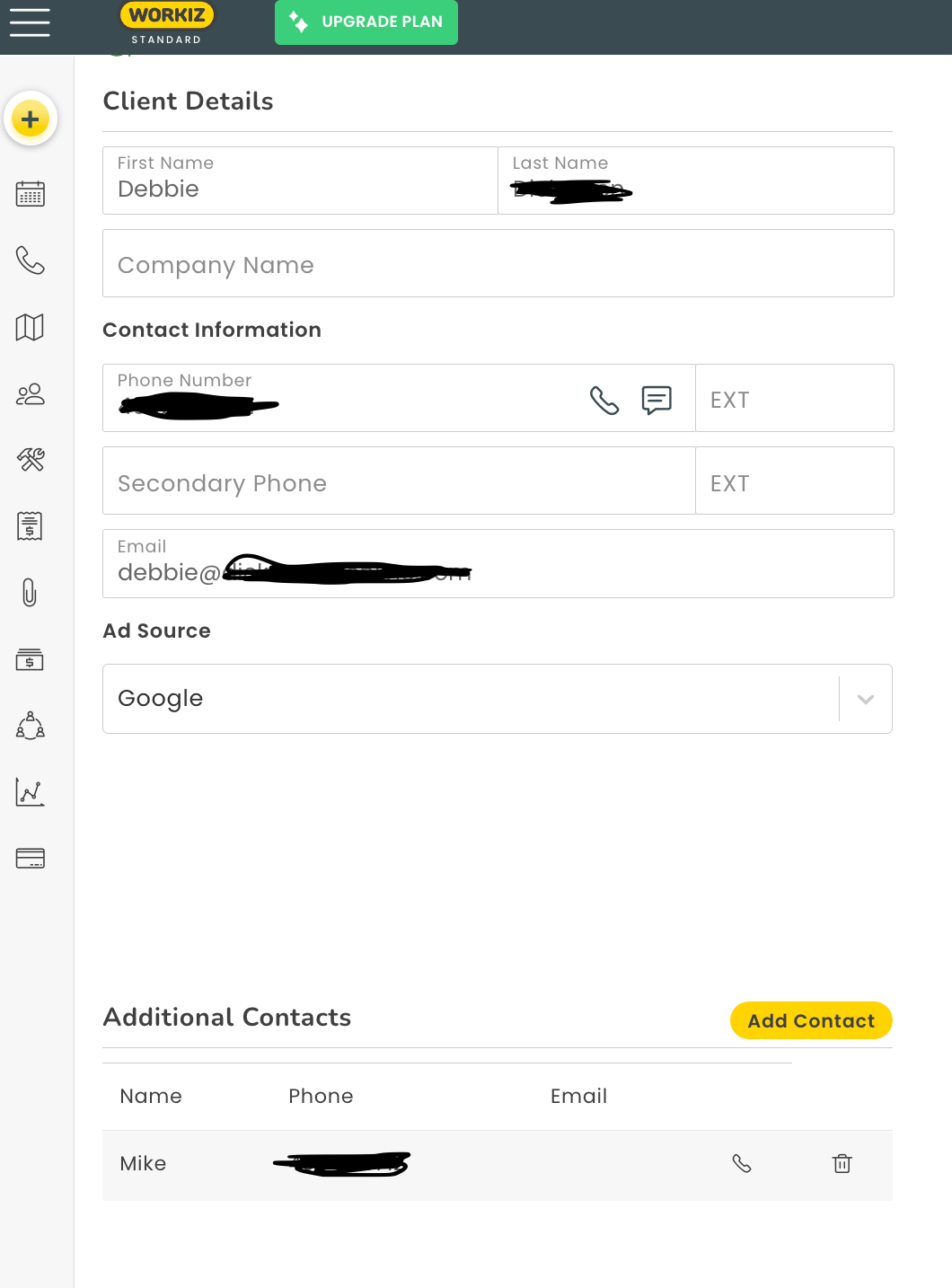
Task: Click the Secondary Phone field
Action: (x=399, y=481)
